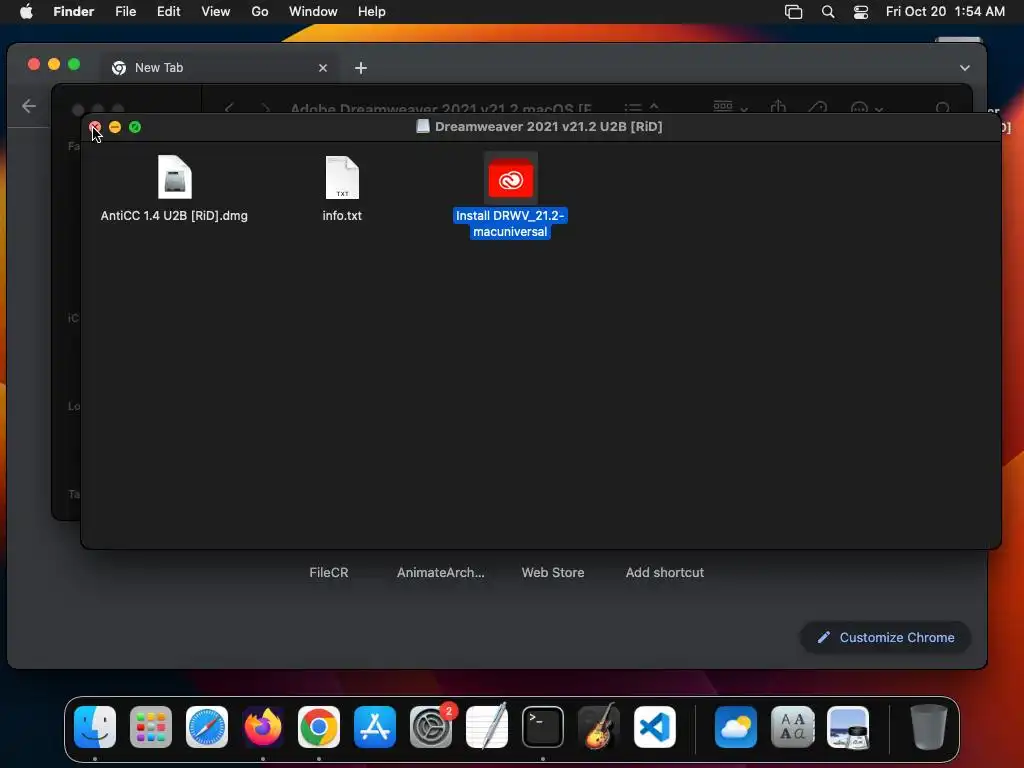
Task: Open a new Chrome tab with plus button
Action: click(x=360, y=68)
